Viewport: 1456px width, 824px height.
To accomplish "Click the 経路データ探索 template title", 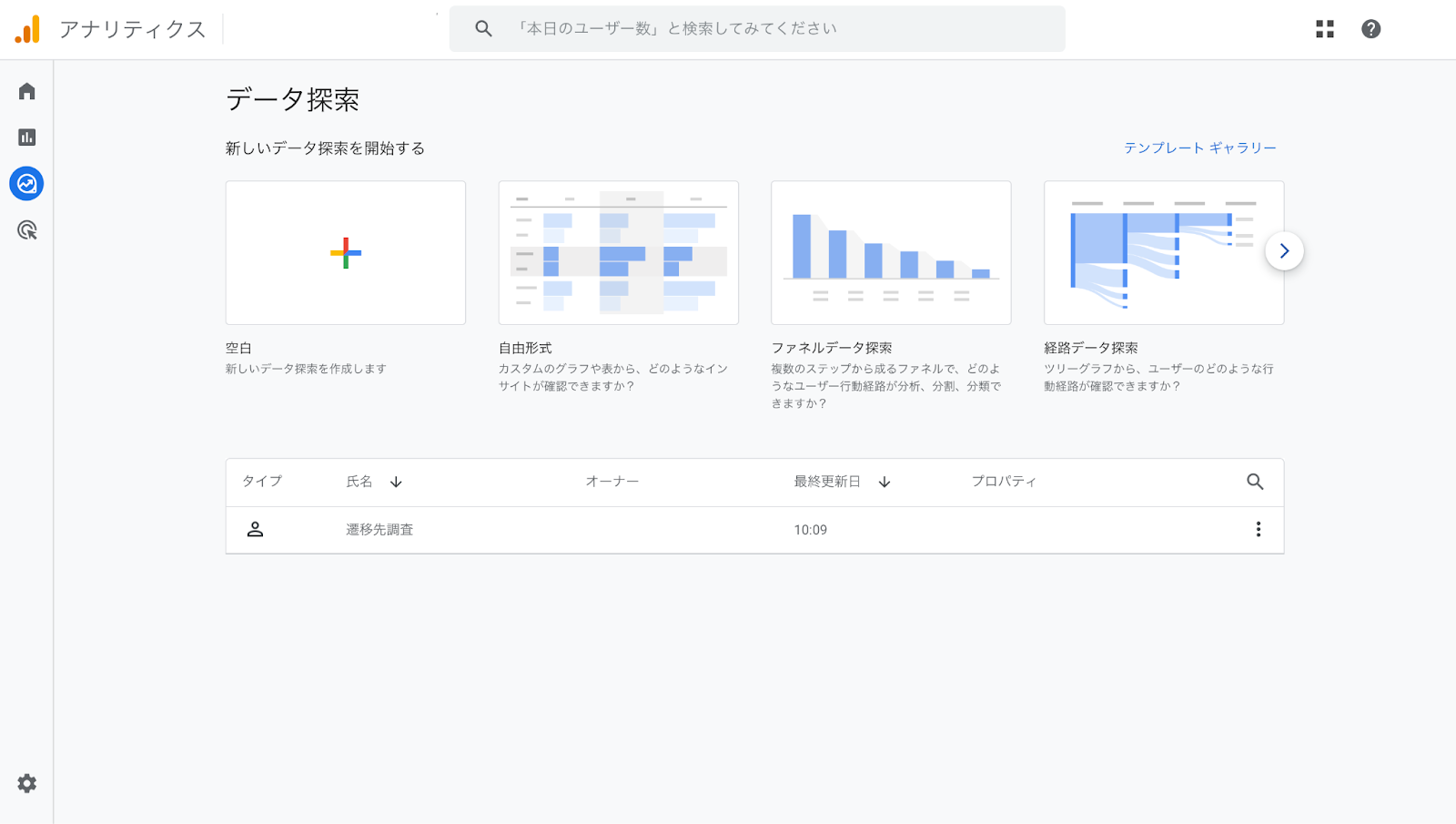I will click(x=1091, y=348).
